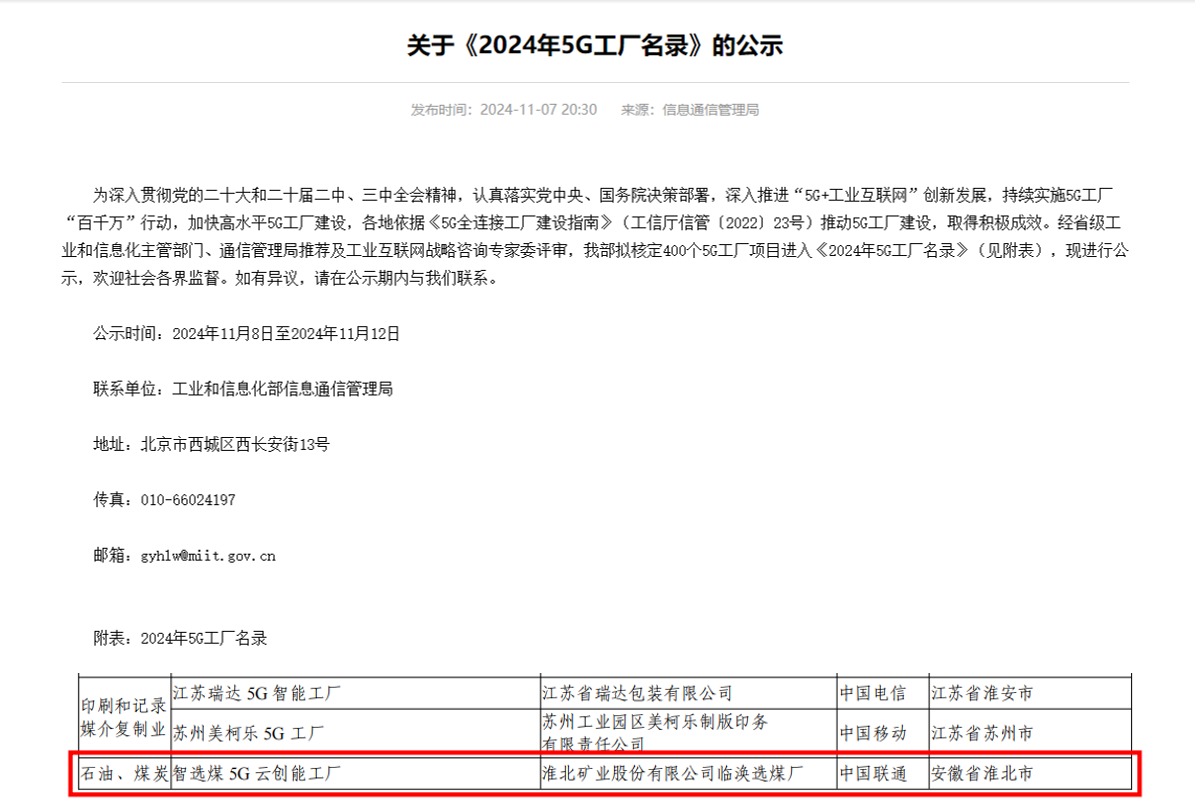Click the 附表：2024年5G工厂名录 attachment text
This screenshot has width=1195, height=809.
[180, 637]
